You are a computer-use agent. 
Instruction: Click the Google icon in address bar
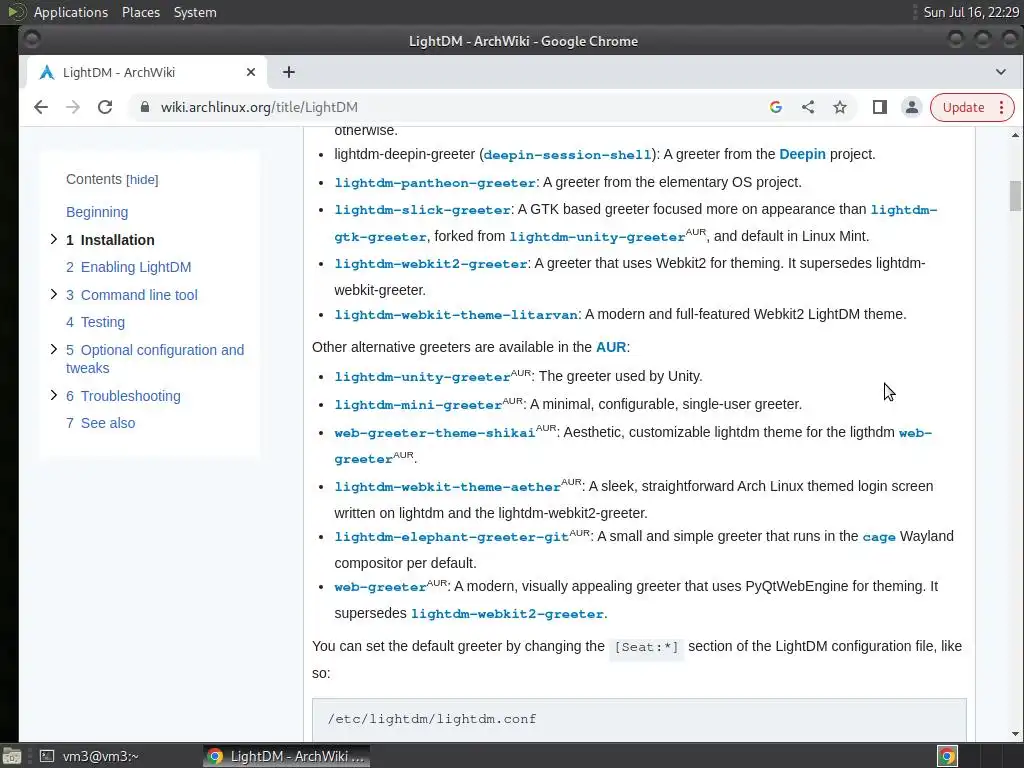click(x=776, y=107)
